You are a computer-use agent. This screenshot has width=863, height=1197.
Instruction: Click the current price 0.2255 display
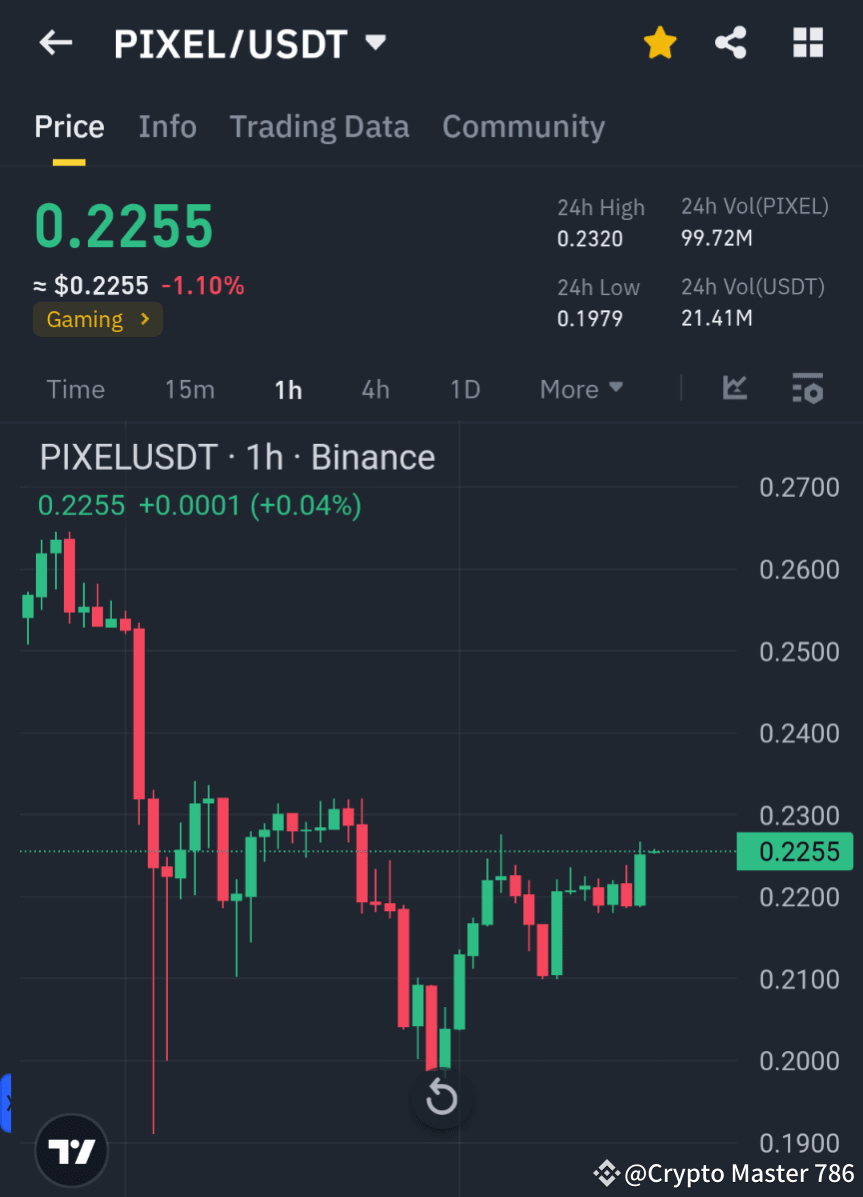coord(123,226)
